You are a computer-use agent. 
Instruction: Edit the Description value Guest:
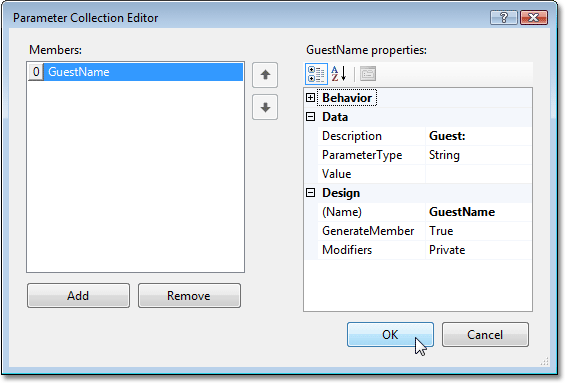coord(479,136)
